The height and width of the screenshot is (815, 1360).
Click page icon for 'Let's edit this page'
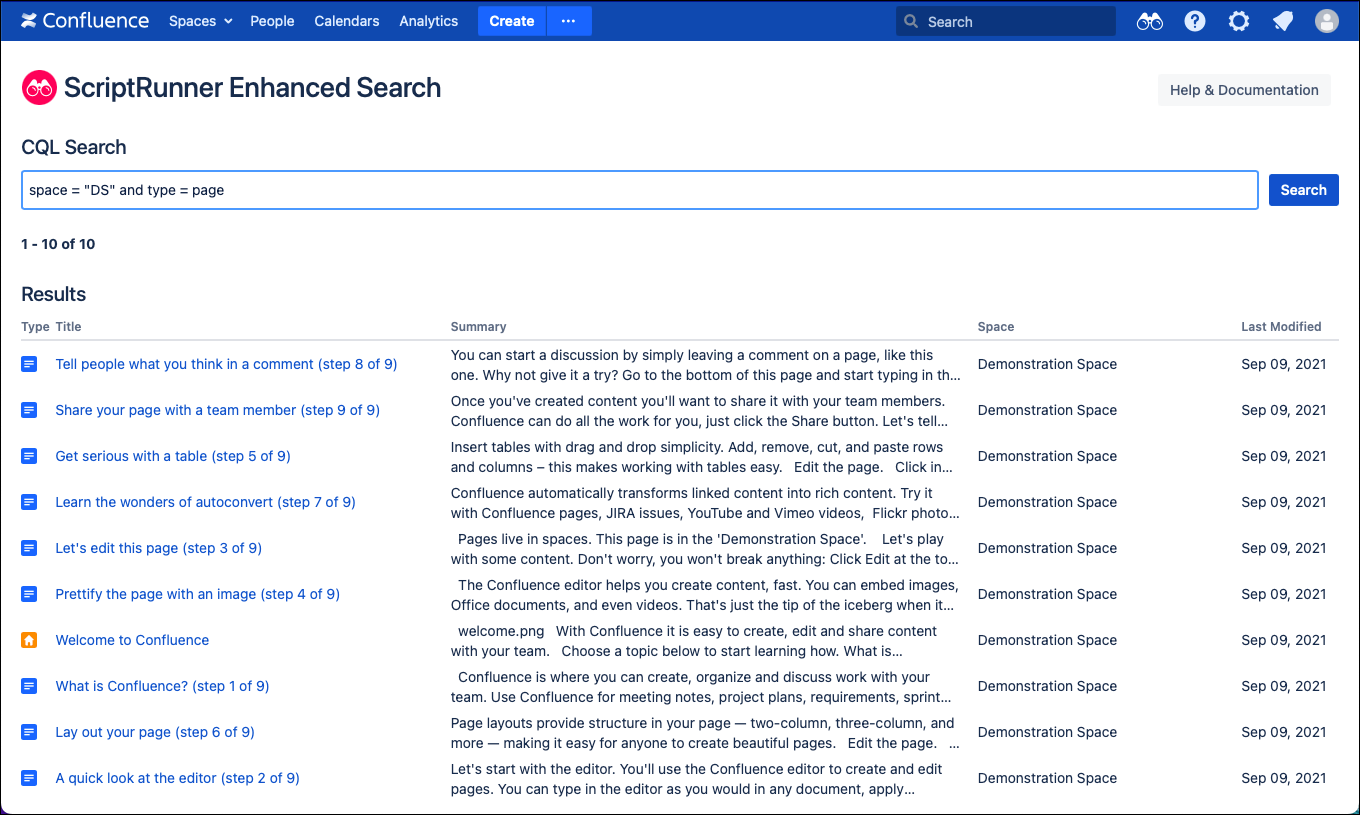point(29,548)
